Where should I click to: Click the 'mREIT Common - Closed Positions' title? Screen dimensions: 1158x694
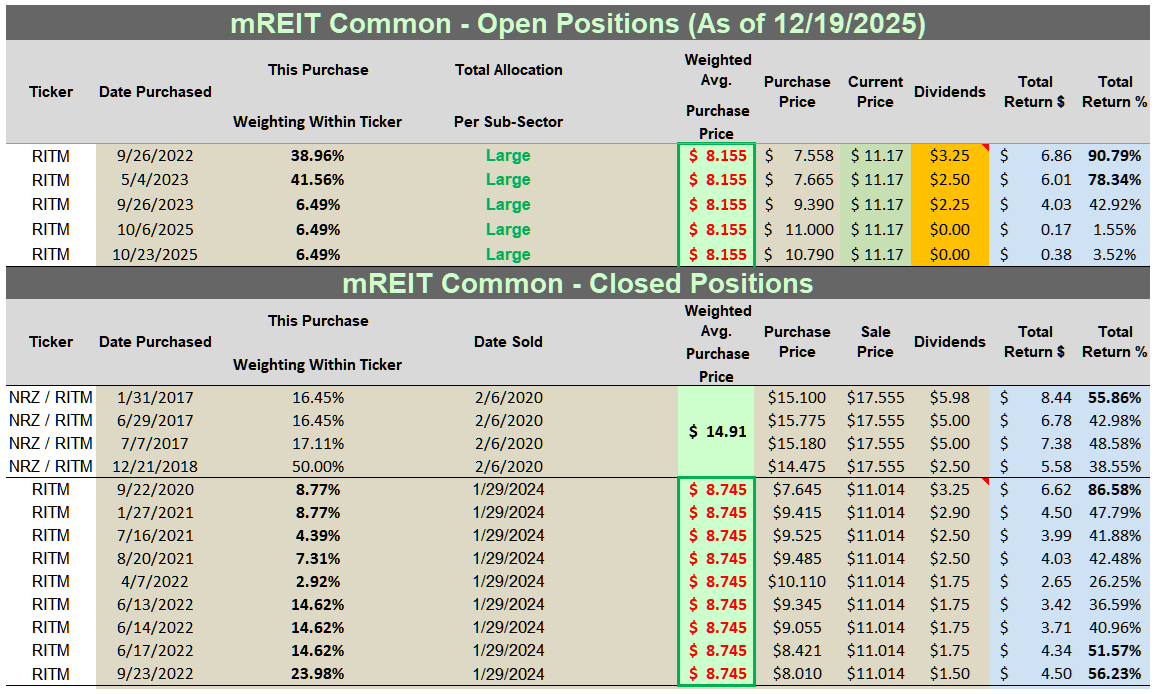(x=578, y=284)
